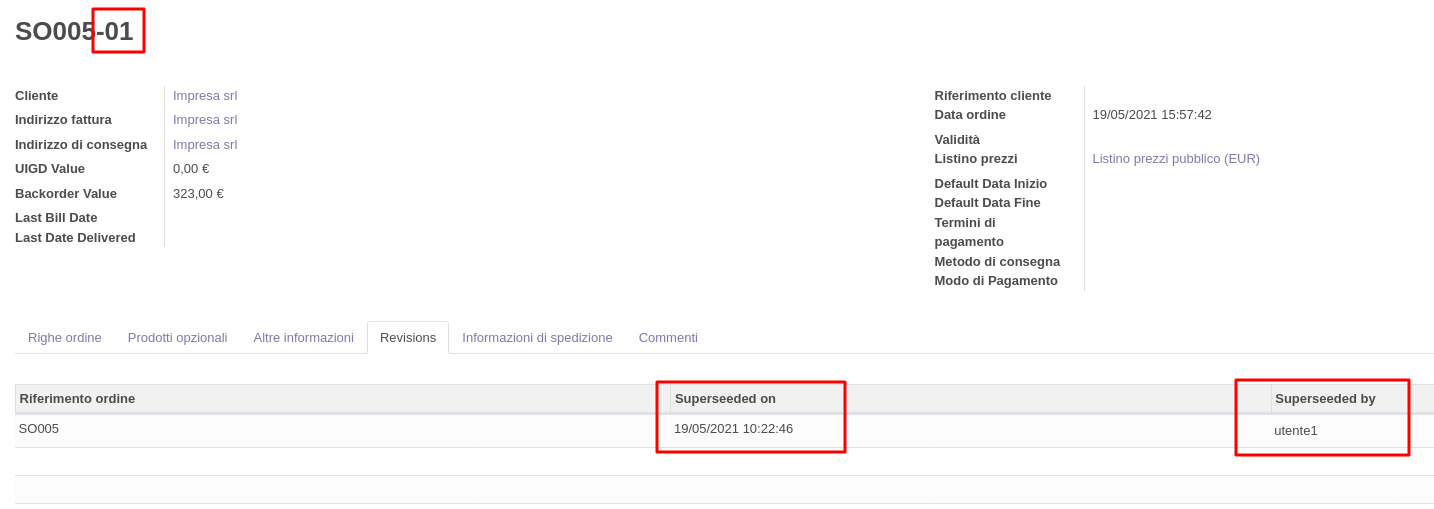Select the Revisions tab
This screenshot has width=1434, height=509.
tap(408, 337)
